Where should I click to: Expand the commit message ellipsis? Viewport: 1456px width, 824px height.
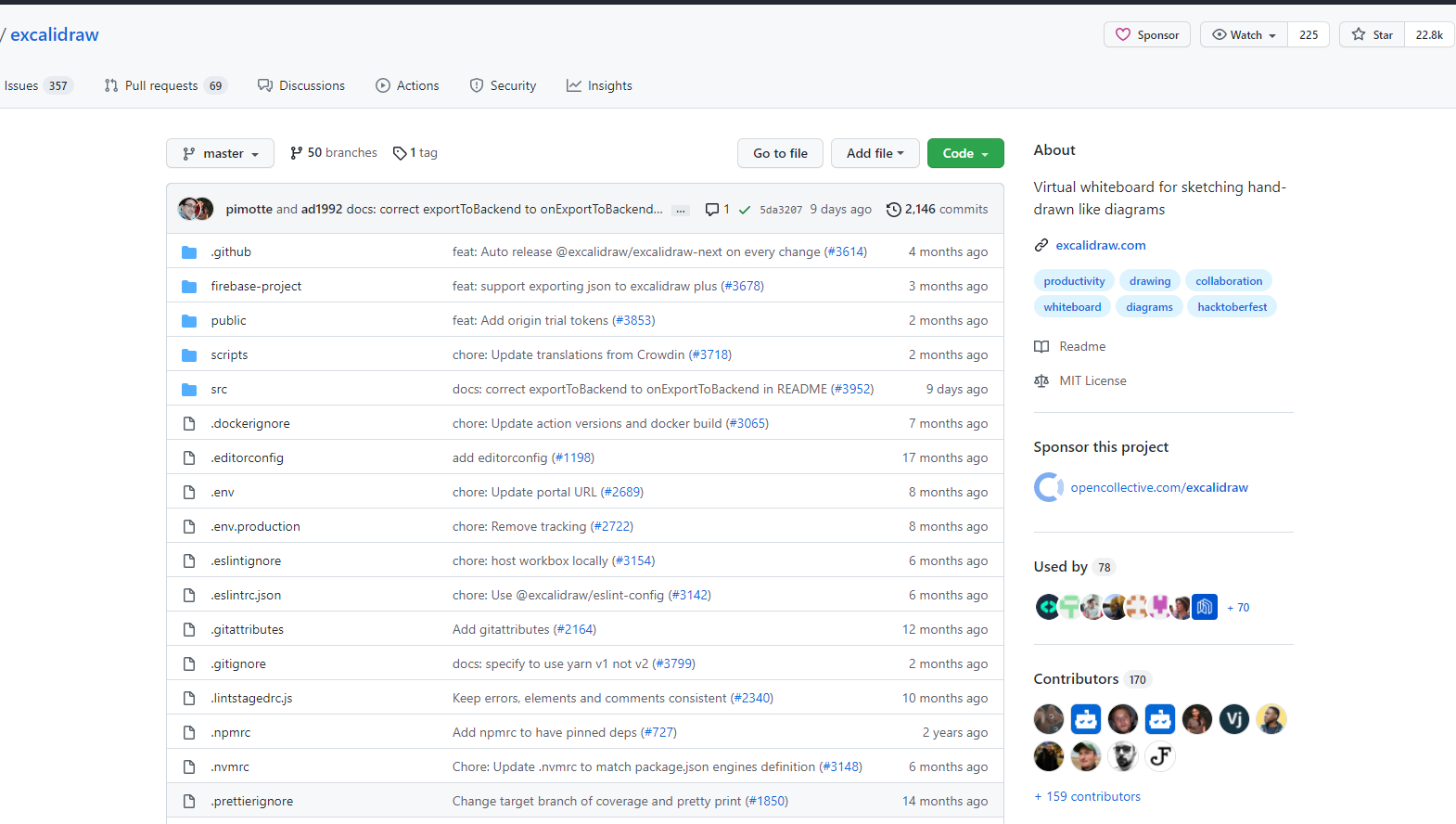point(681,211)
